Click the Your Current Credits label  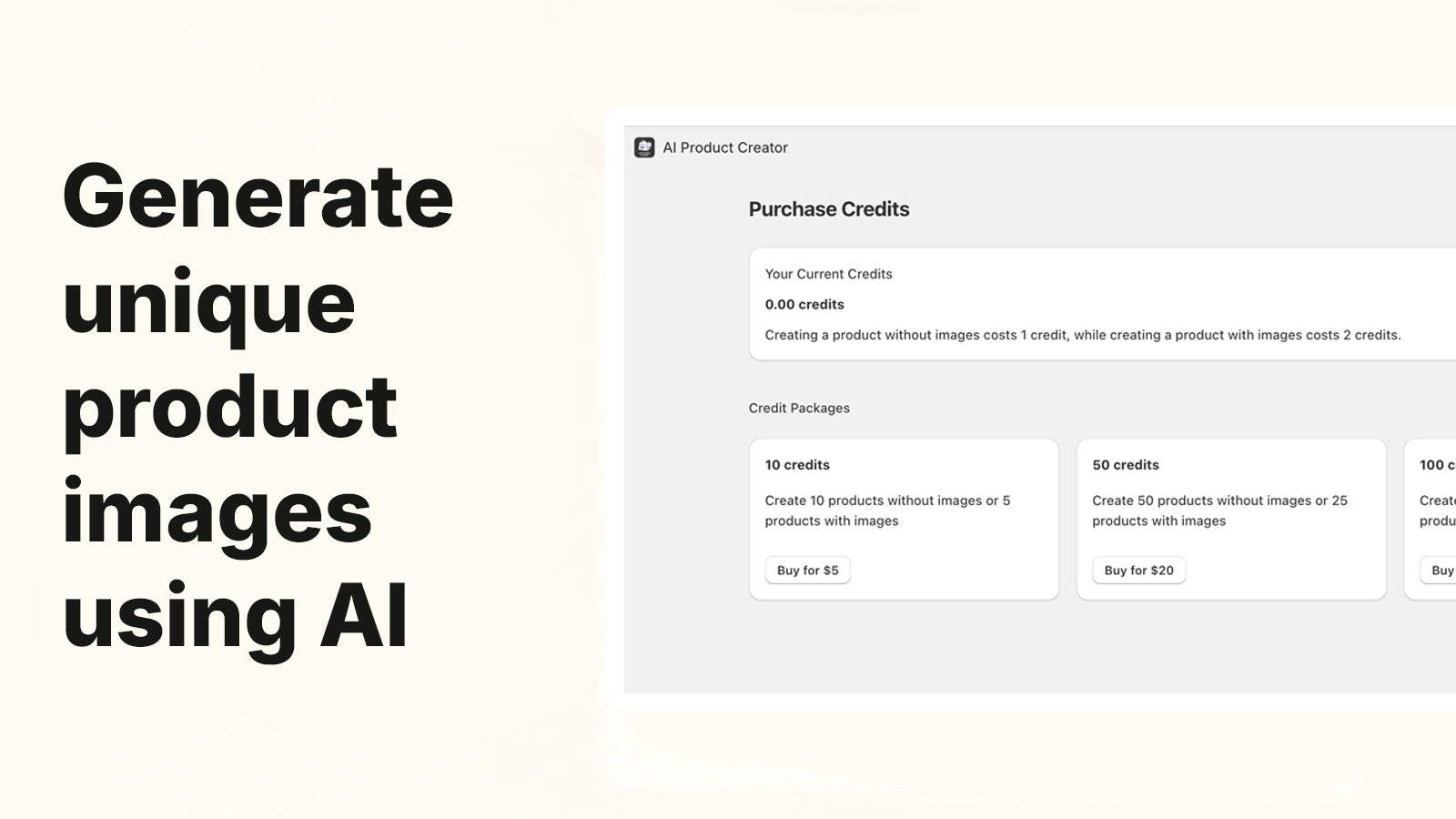828,274
